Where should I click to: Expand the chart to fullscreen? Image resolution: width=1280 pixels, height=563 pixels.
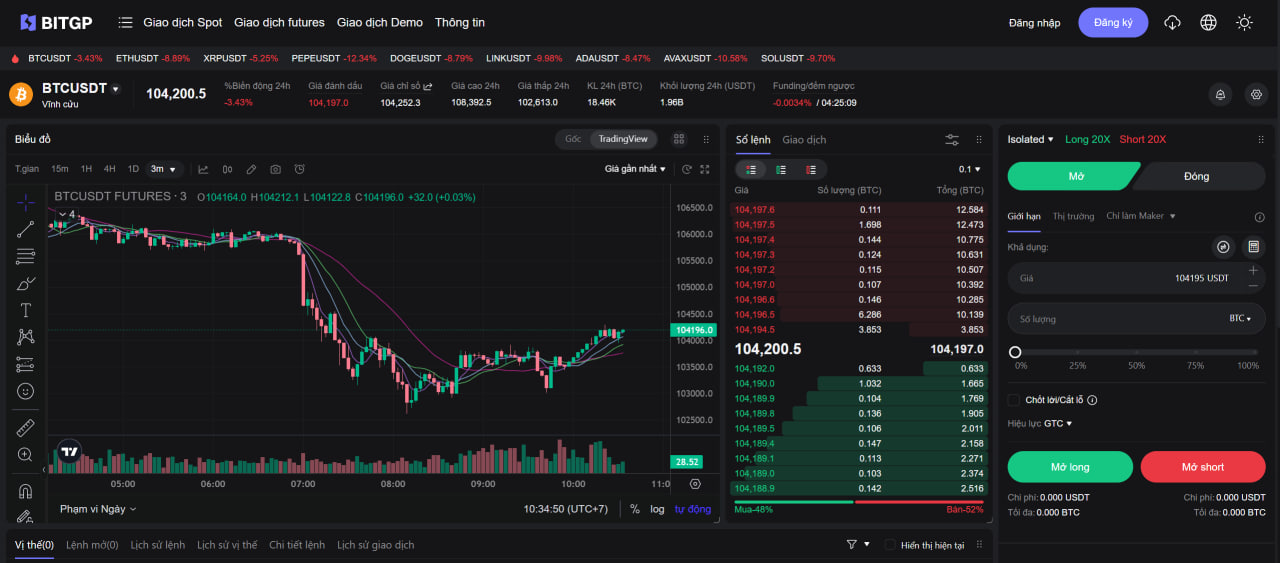point(705,169)
